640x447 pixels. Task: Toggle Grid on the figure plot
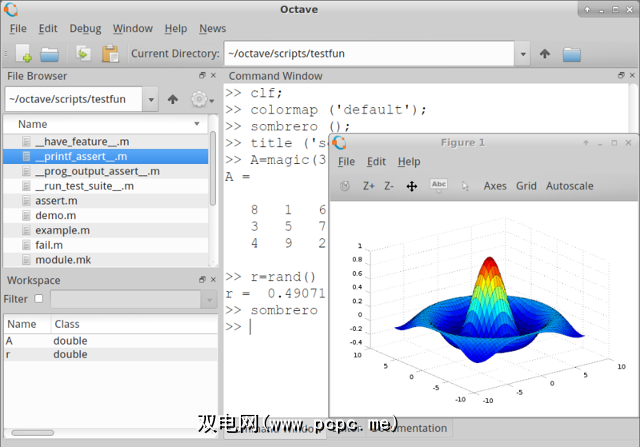(526, 186)
